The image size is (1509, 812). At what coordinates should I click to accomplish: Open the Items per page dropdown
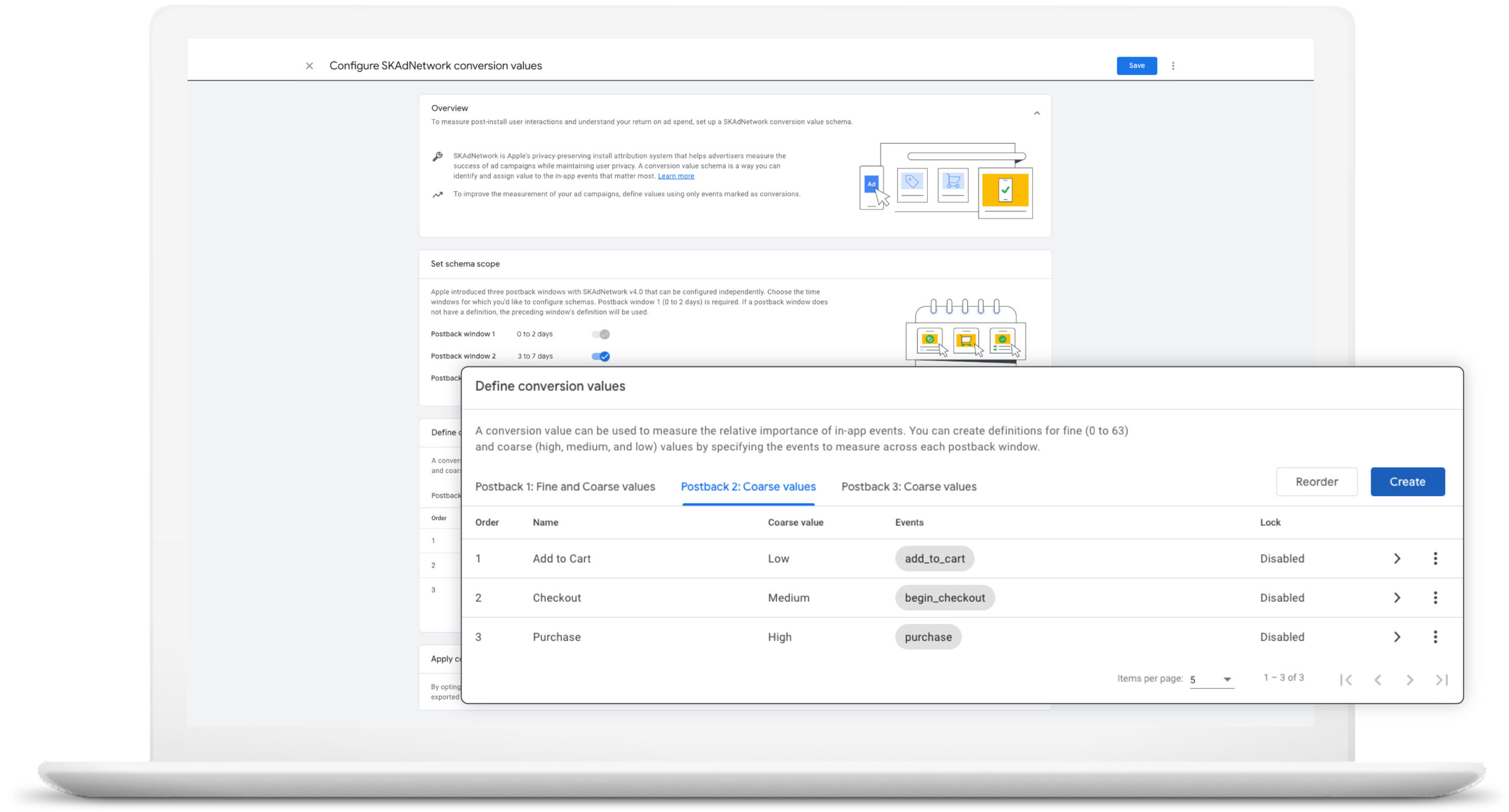tap(1211, 679)
